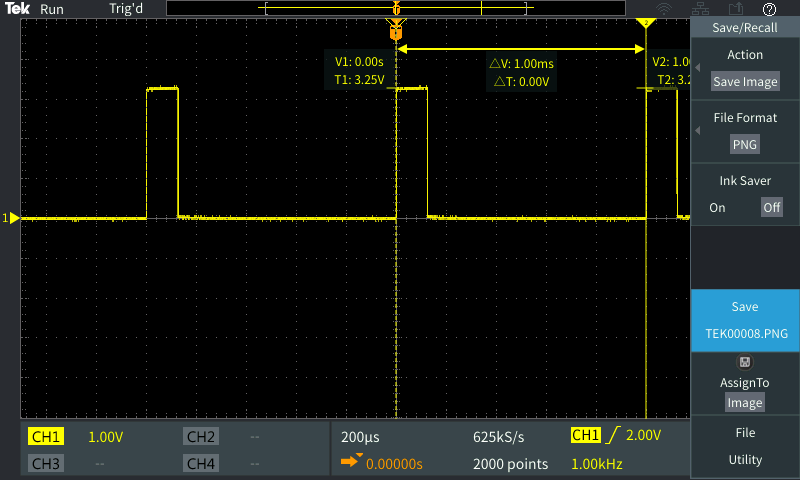Click the channel 1 ground reference arrow
Screen dimensions: 800x480
(13, 218)
